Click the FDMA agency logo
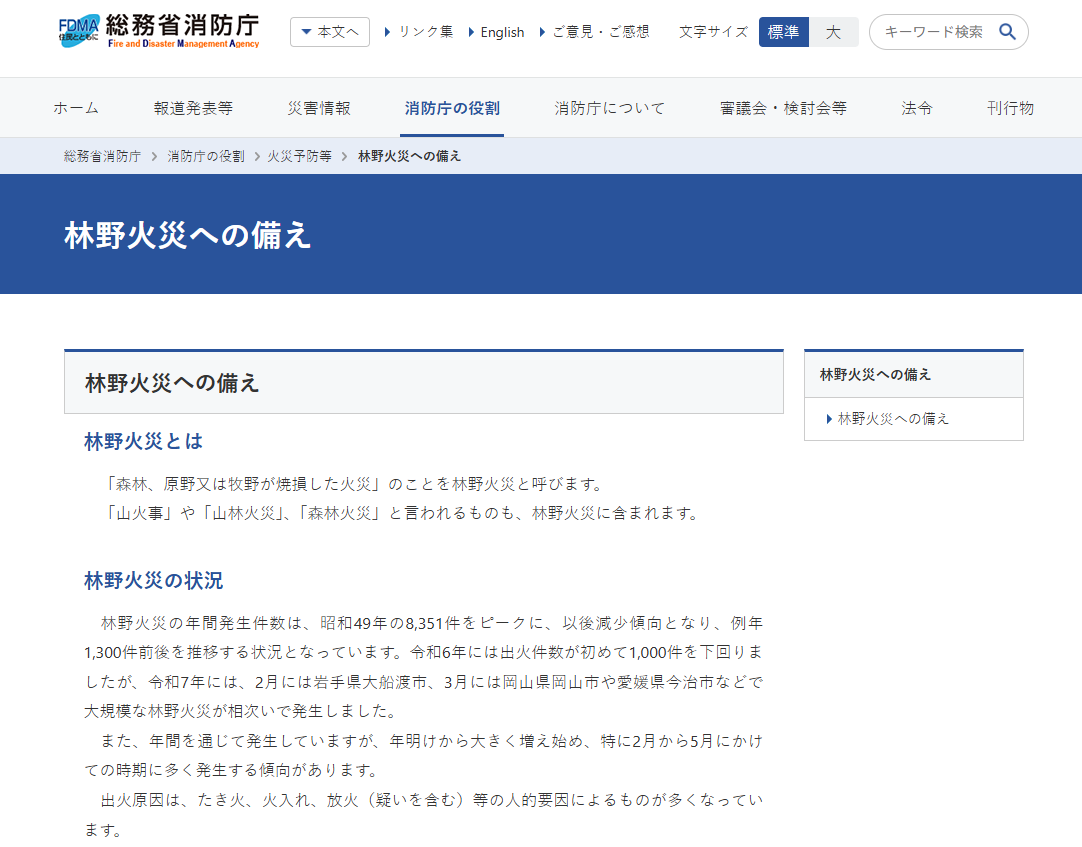Viewport: 1082px width, 847px height. [x=160, y=32]
